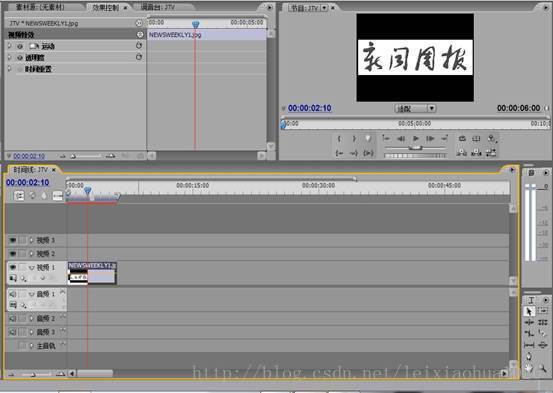The height and width of the screenshot is (393, 553).
Task: Switch to the 调音台: JTV tab
Action: pyautogui.click(x=158, y=7)
